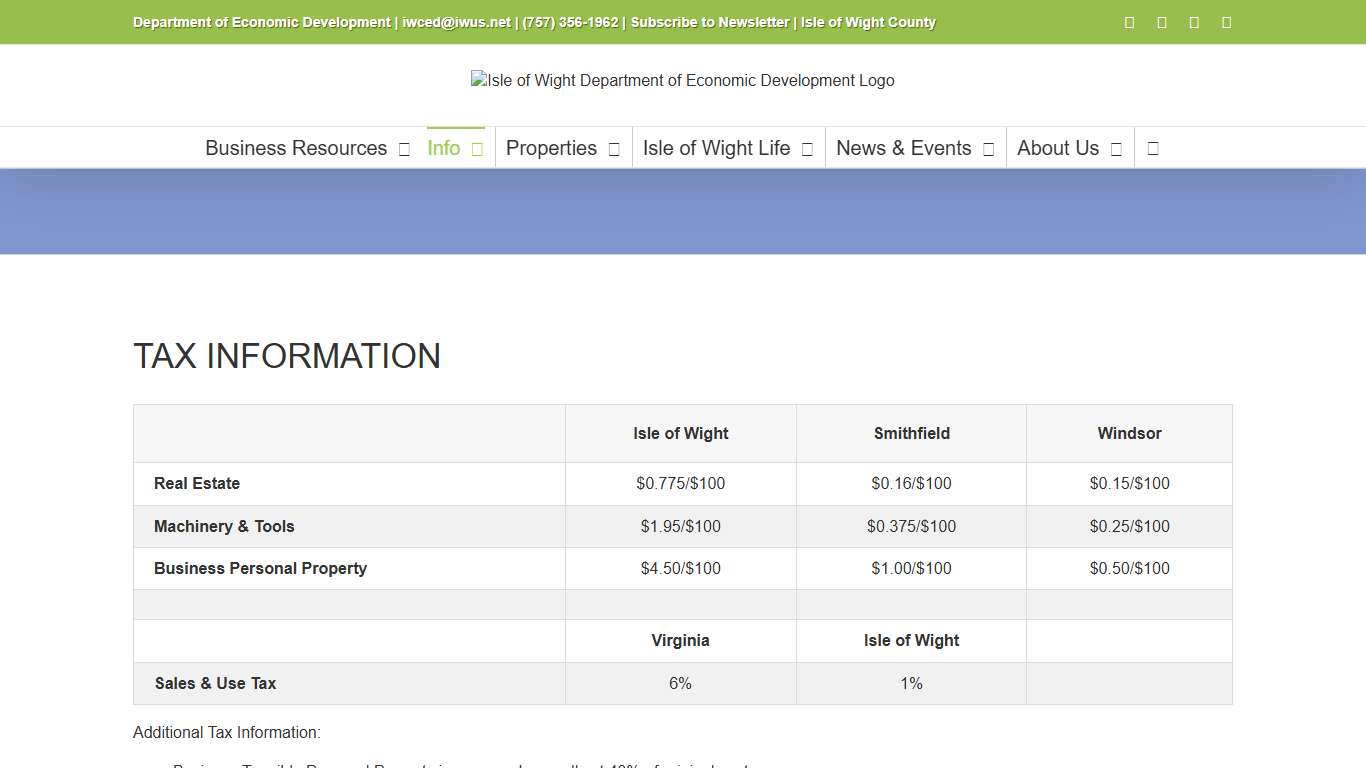Screen dimensions: 1366x768
Task: Select the Smithfield column header cell
Action: [911, 433]
